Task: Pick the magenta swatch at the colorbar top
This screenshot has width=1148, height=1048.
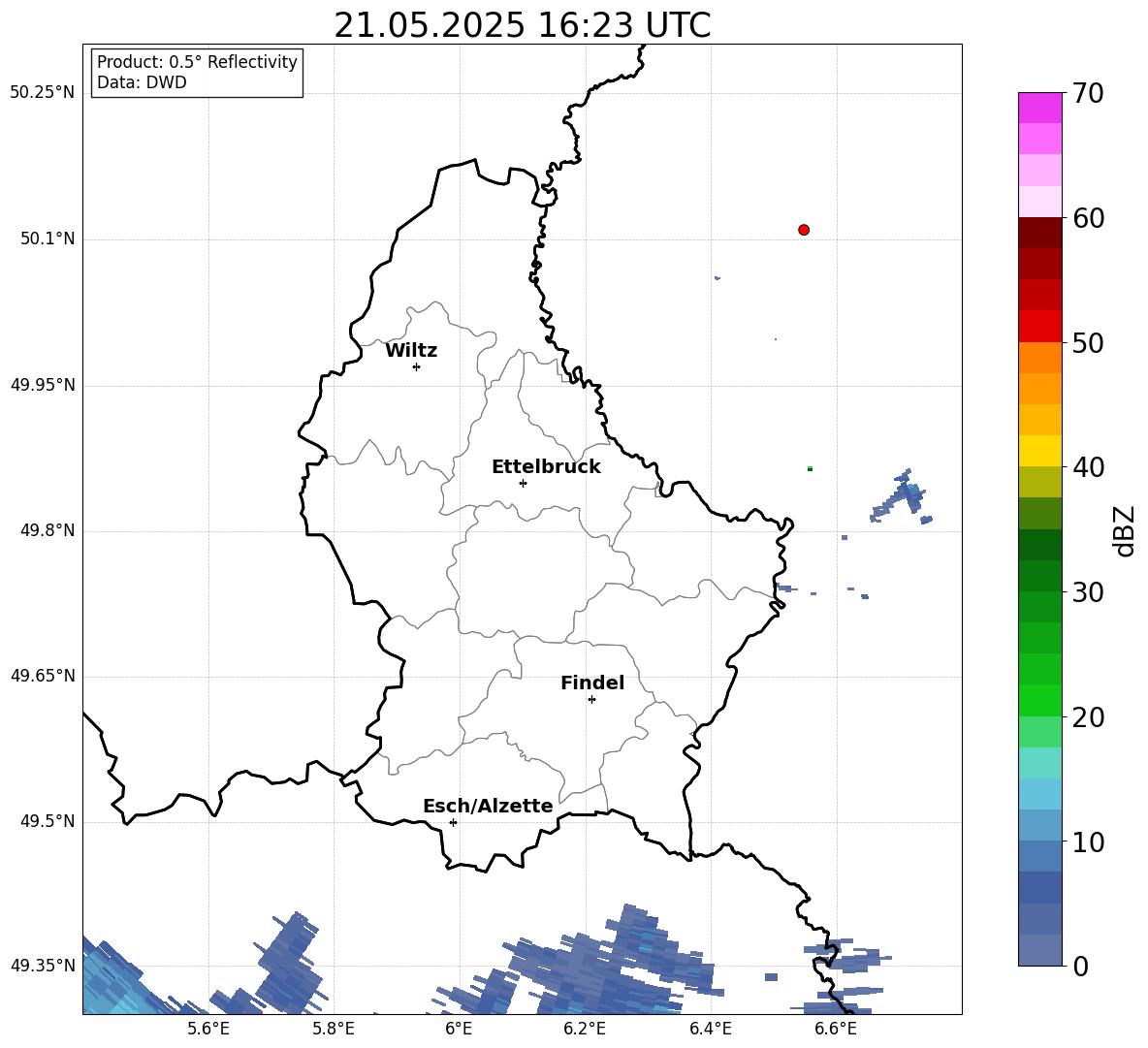Action: pos(1040,109)
